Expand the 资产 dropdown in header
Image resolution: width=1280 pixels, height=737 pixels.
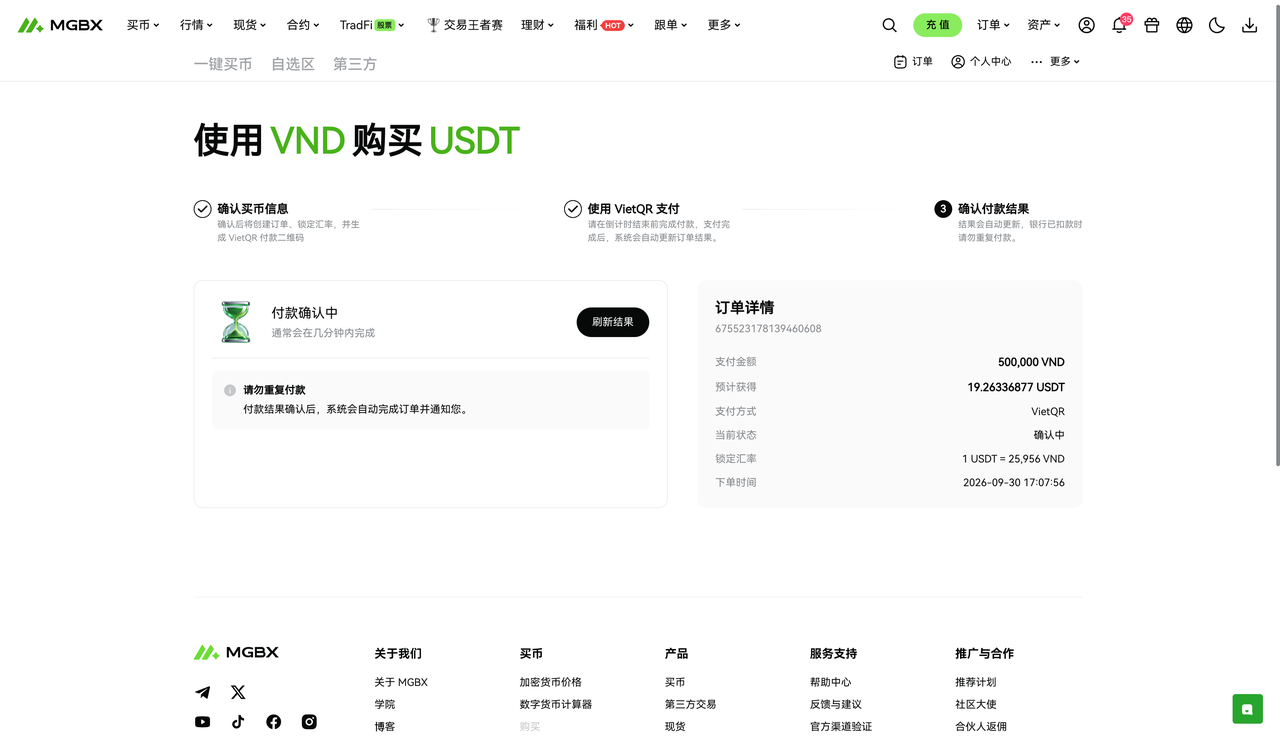1044,25
